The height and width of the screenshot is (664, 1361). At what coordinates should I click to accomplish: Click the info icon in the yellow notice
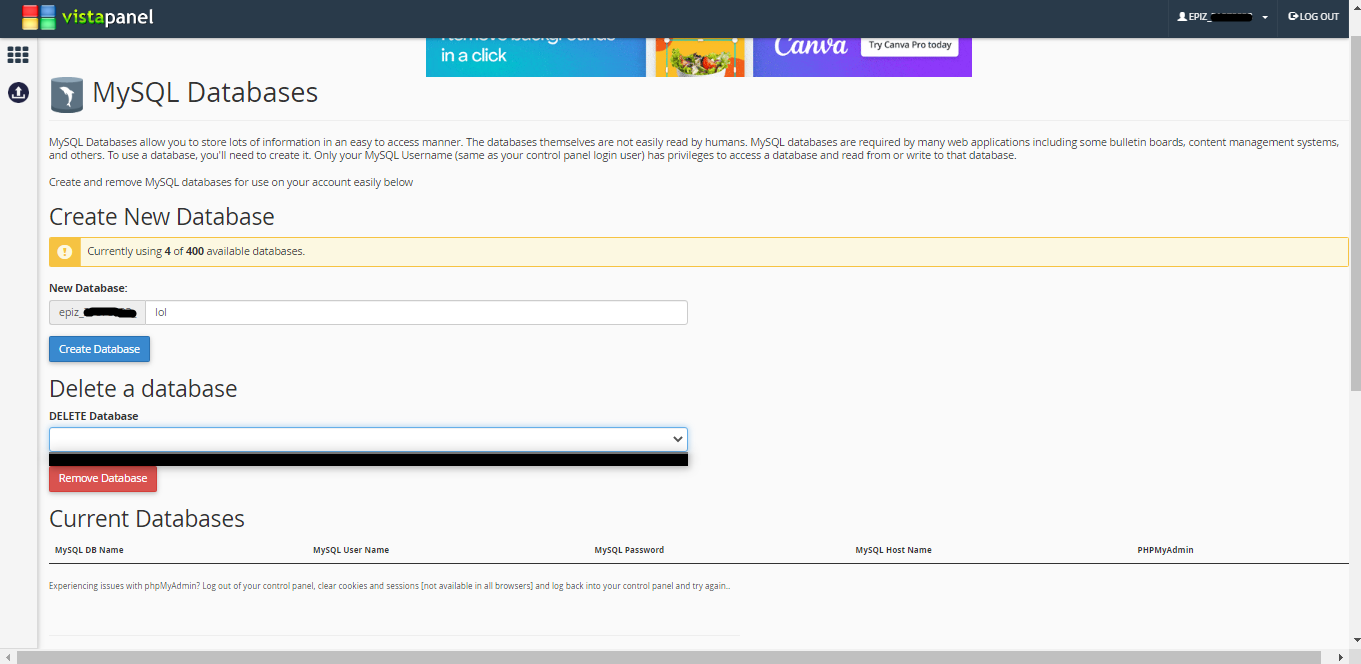coord(65,251)
